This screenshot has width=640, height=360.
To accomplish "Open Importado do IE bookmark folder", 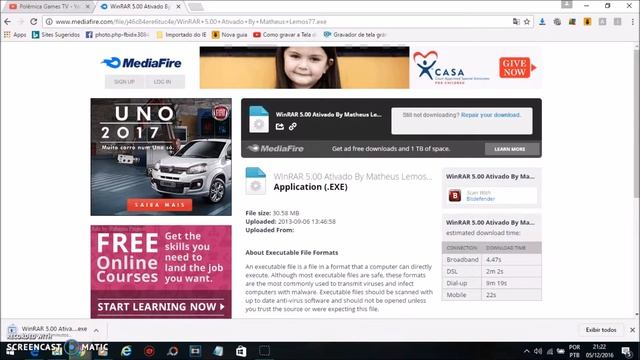I will pos(182,35).
